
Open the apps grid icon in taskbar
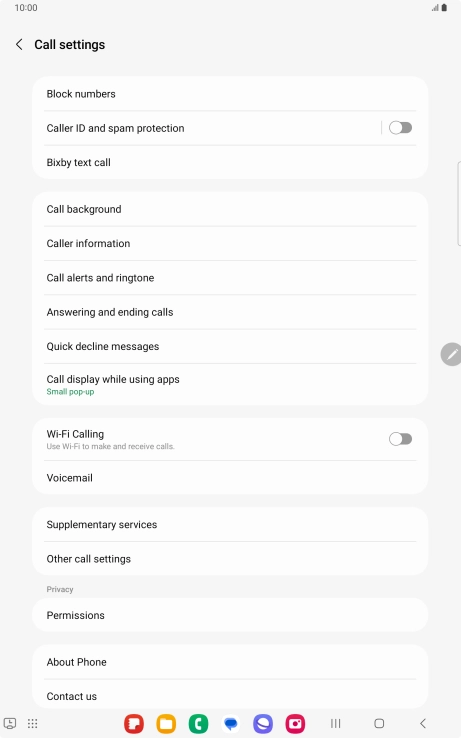32,723
